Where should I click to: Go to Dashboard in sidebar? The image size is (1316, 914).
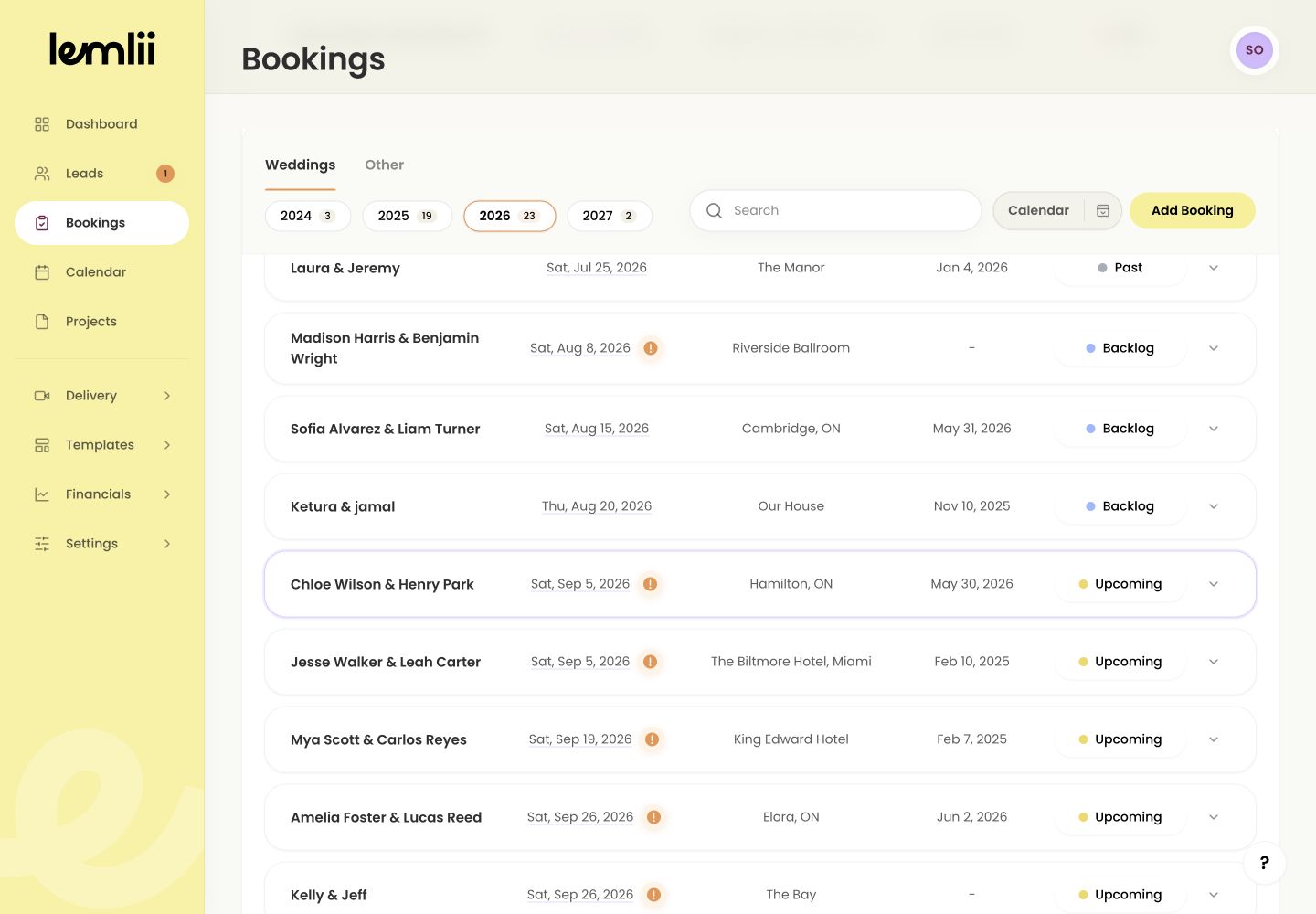tap(101, 124)
